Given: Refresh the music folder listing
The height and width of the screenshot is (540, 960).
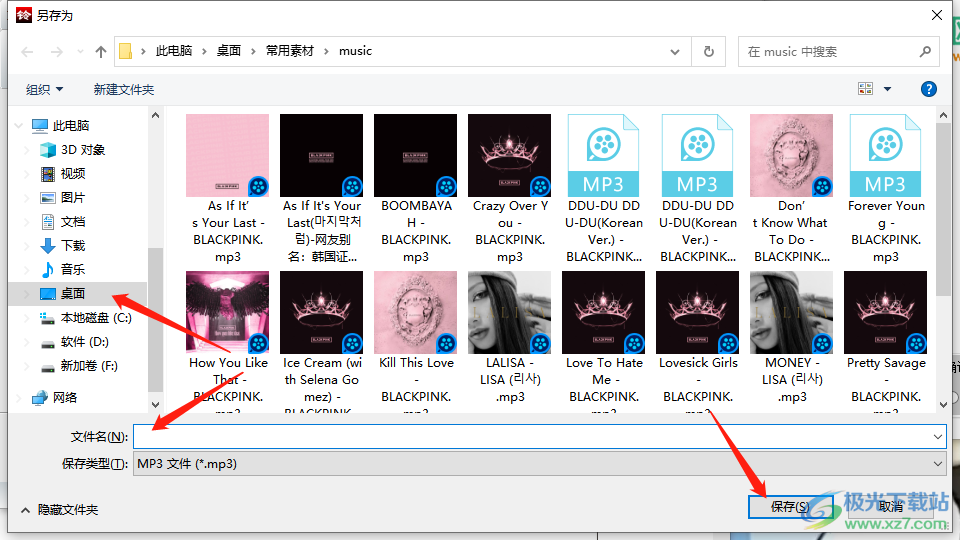Looking at the screenshot, I should 708,51.
